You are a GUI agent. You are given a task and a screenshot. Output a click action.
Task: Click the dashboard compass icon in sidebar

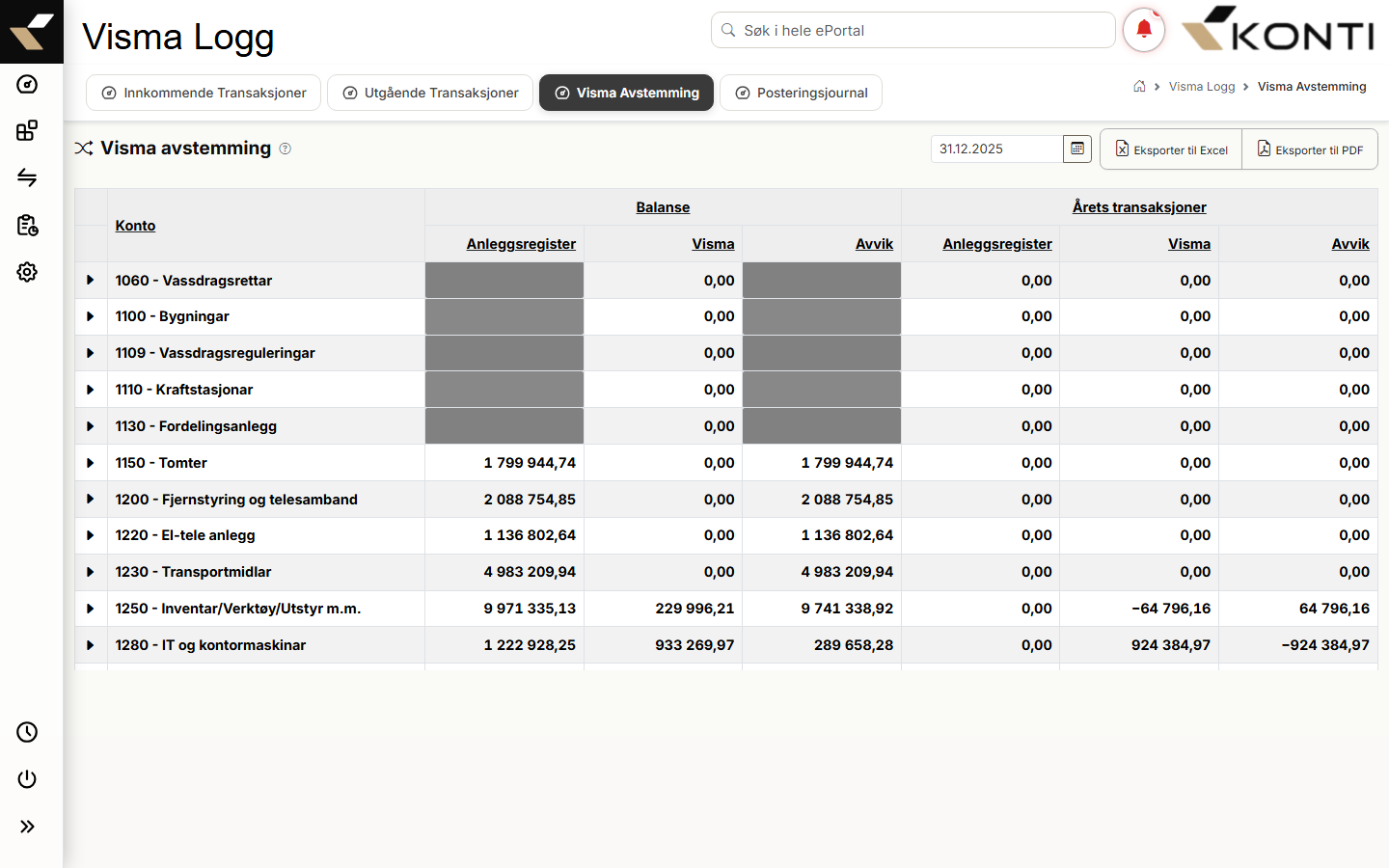[x=27, y=85]
